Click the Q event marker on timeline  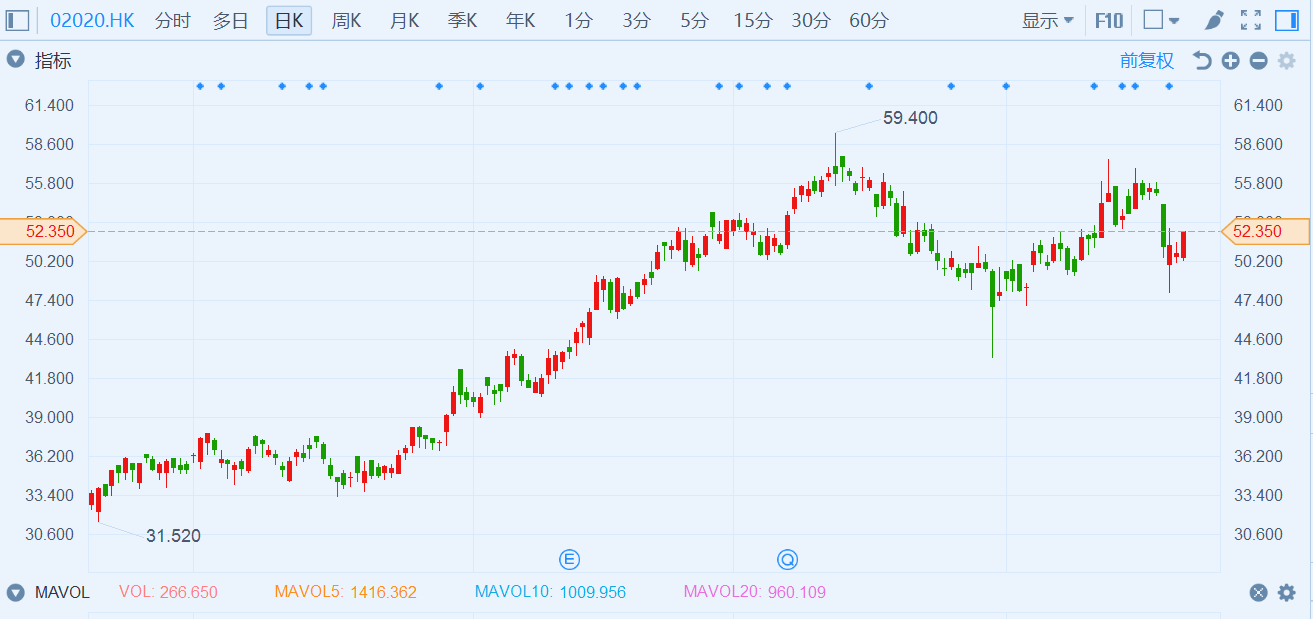click(788, 558)
